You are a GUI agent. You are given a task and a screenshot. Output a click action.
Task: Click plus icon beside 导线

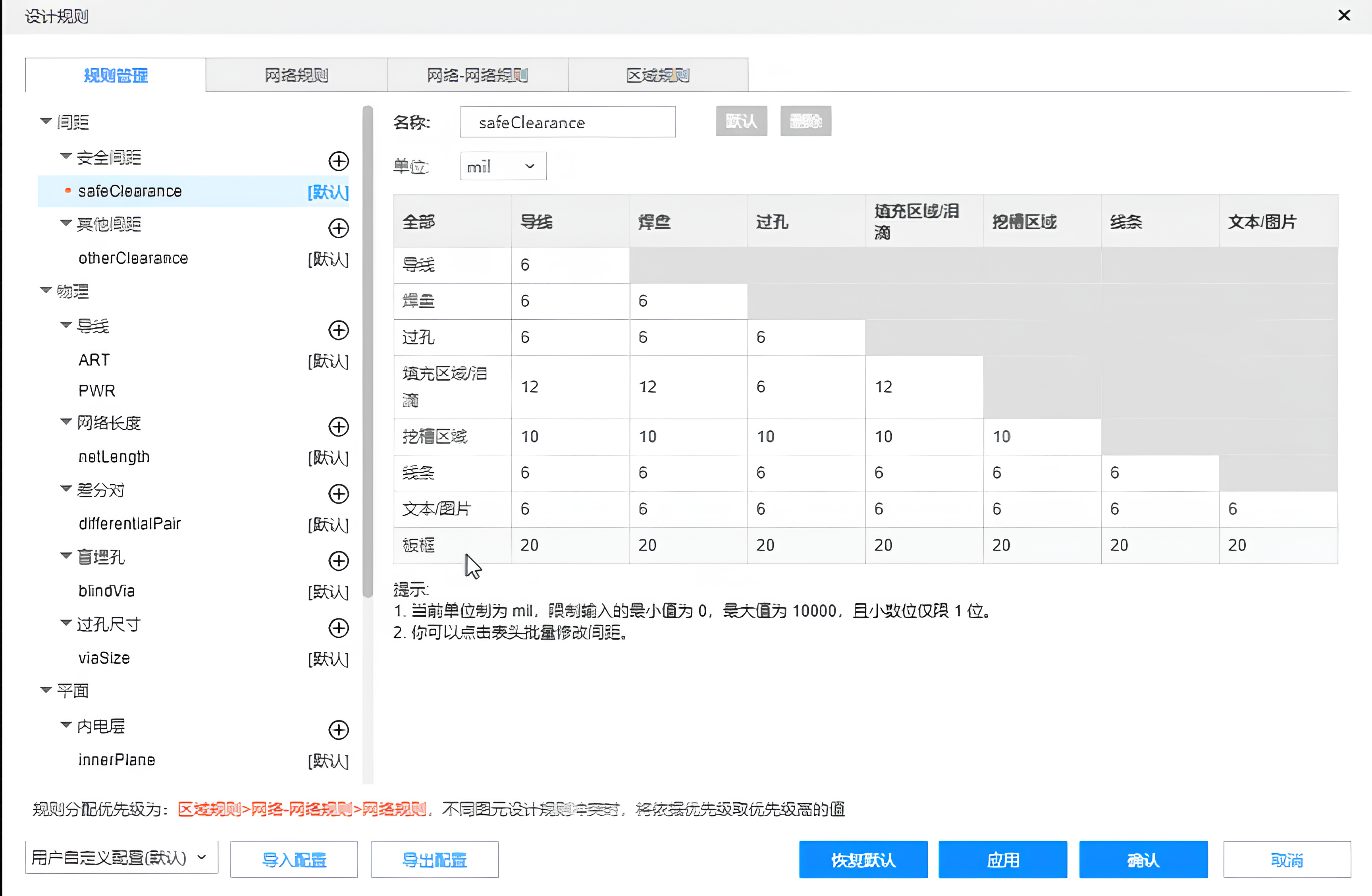[338, 330]
